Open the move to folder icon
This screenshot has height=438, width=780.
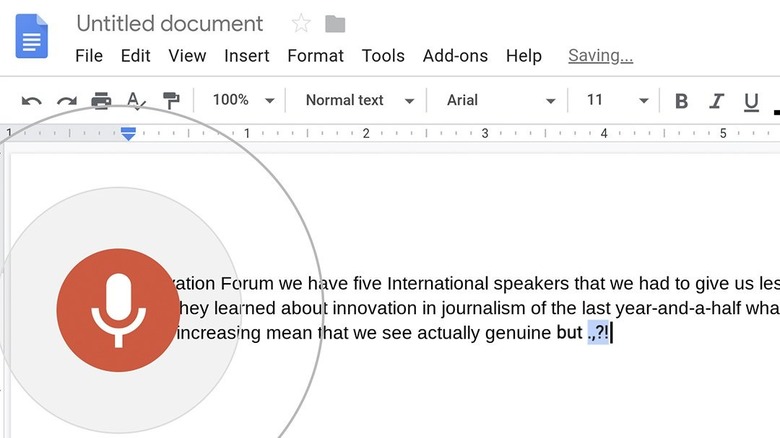pos(336,23)
